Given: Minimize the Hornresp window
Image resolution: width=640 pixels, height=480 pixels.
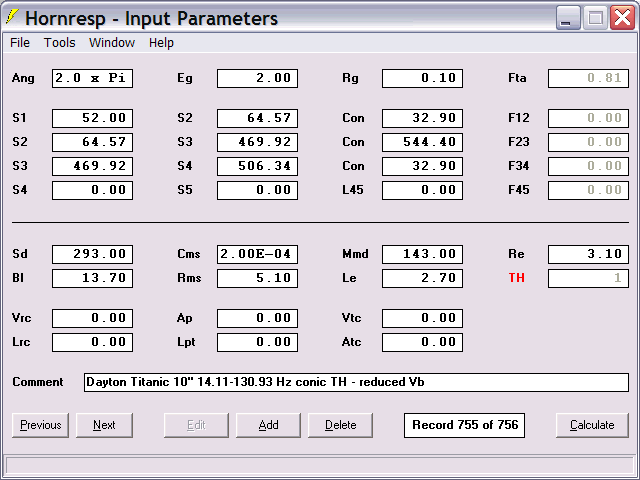Looking at the screenshot, I should click(568, 18).
